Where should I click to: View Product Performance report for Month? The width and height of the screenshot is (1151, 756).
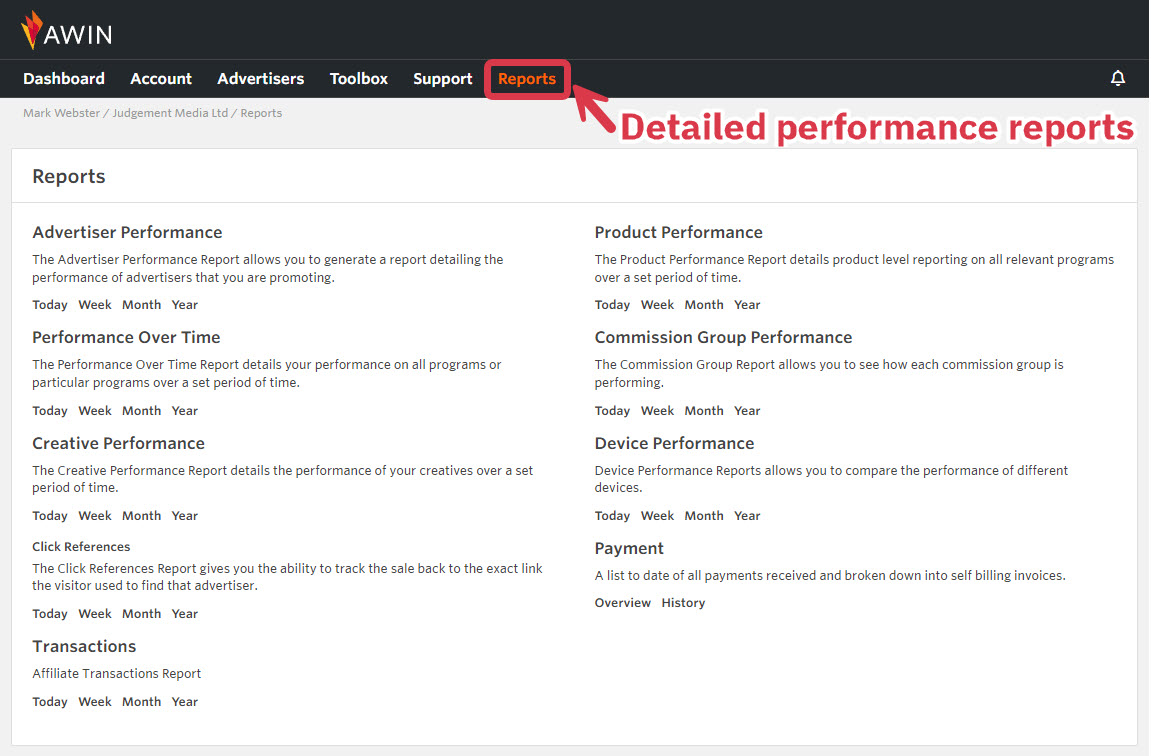coord(704,305)
